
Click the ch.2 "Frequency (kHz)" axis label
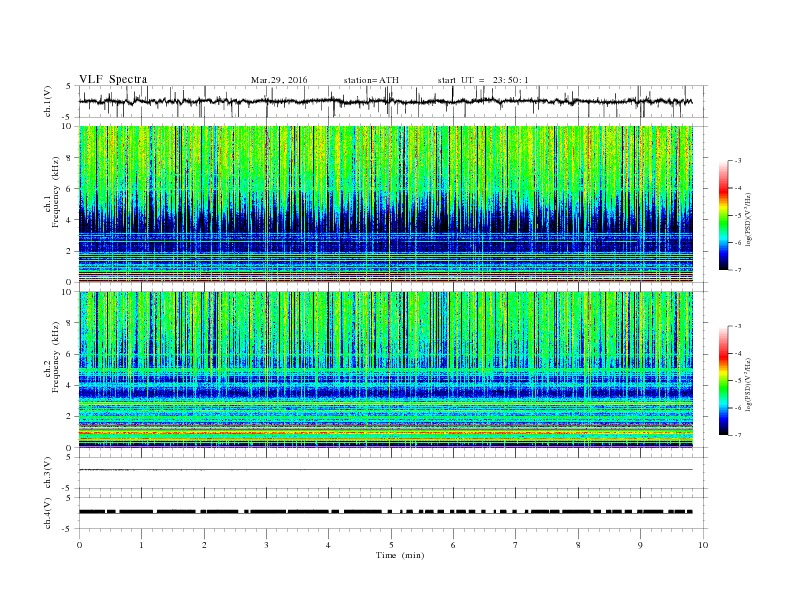point(56,358)
